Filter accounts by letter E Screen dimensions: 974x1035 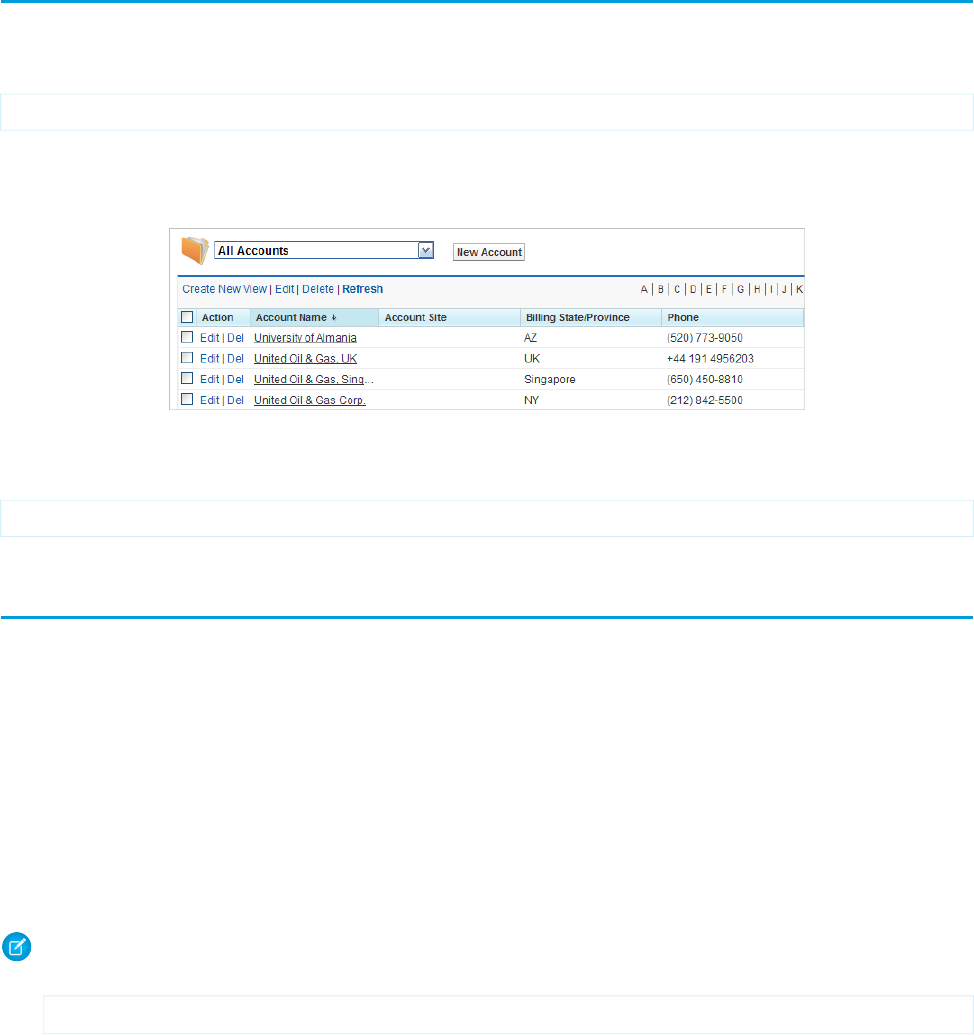point(709,289)
